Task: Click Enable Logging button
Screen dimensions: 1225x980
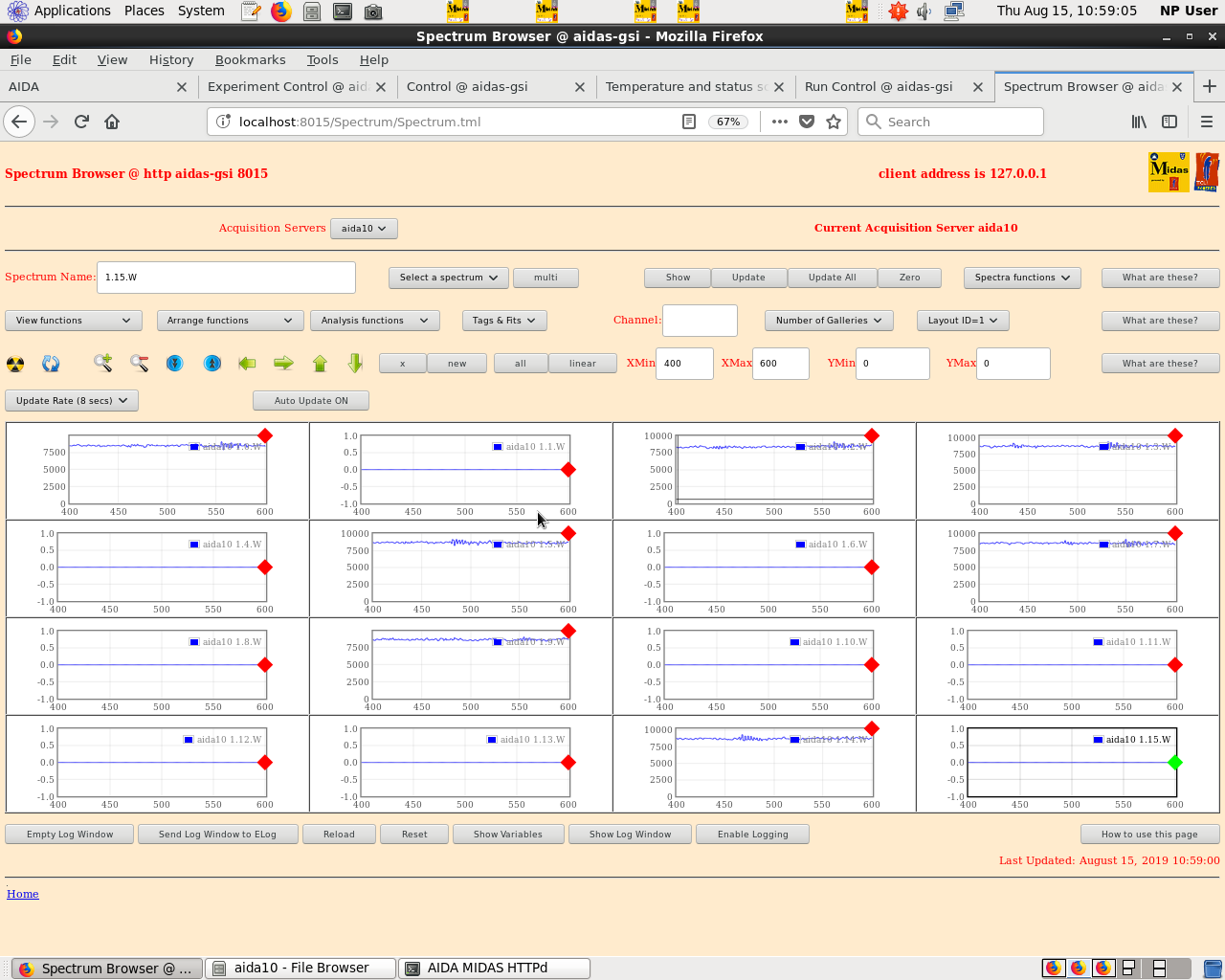Action: pos(752,835)
